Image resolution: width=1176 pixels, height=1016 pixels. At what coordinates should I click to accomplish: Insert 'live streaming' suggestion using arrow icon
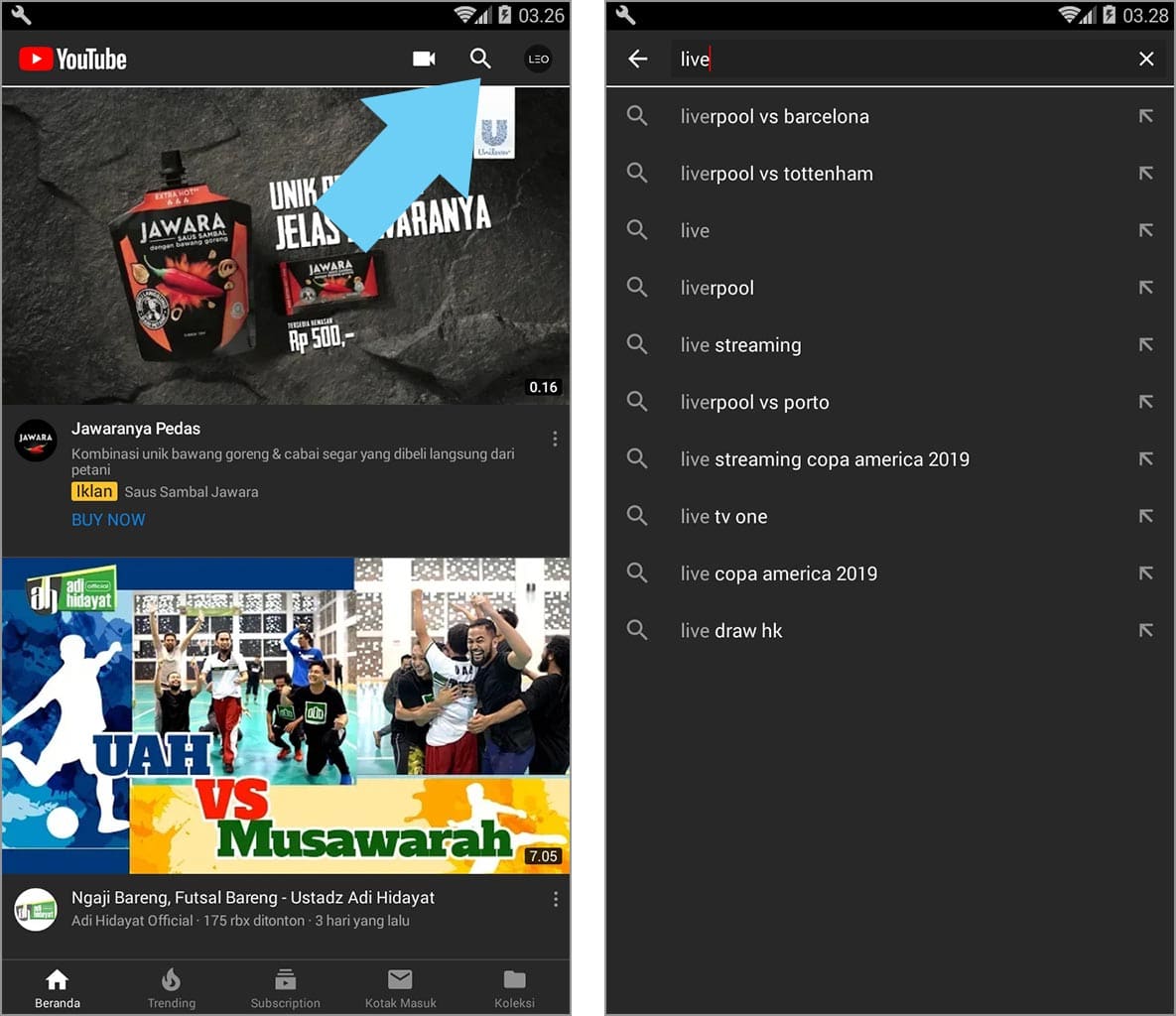[1145, 345]
